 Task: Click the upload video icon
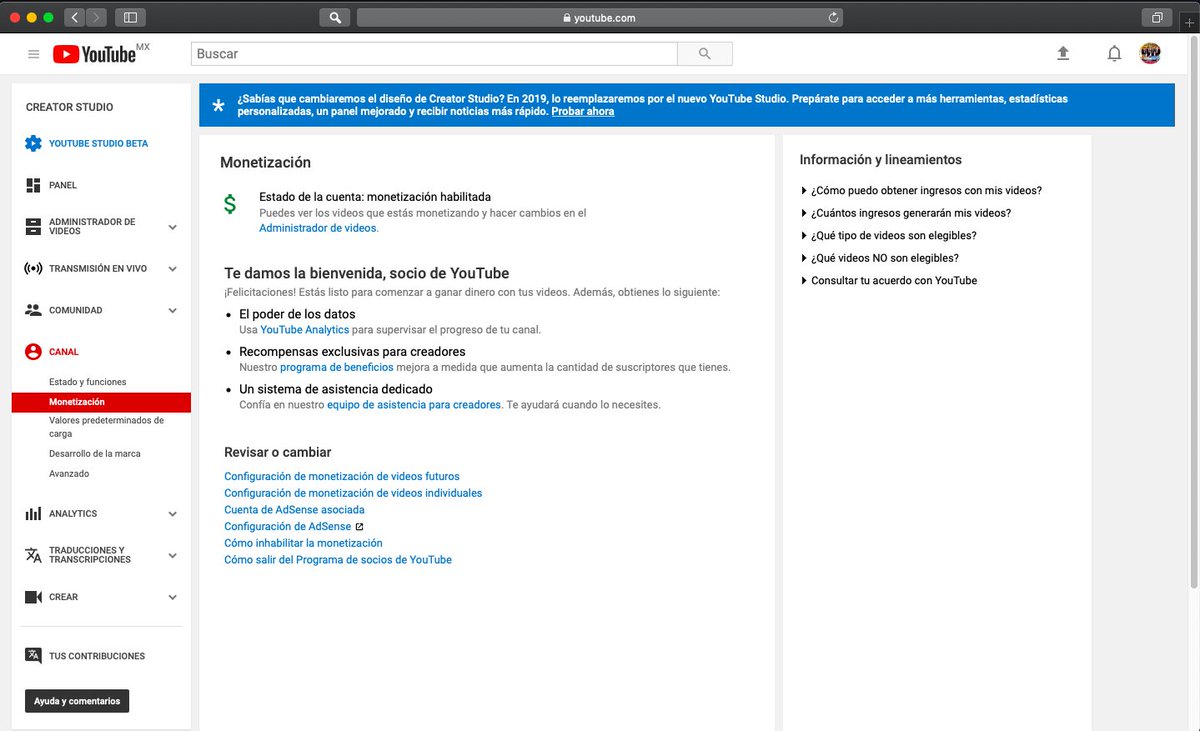coord(1063,54)
